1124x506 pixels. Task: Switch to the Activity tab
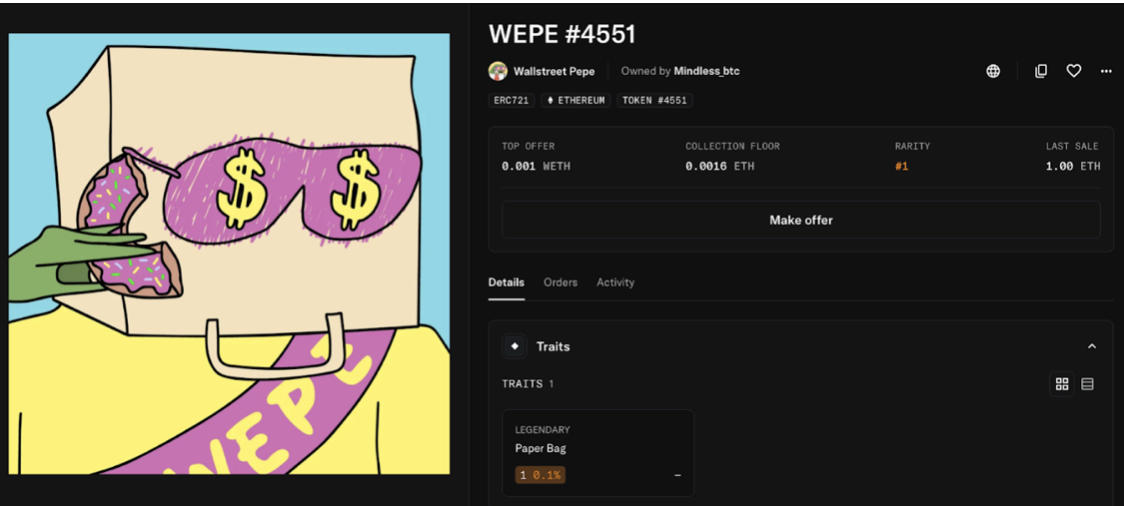(x=615, y=282)
